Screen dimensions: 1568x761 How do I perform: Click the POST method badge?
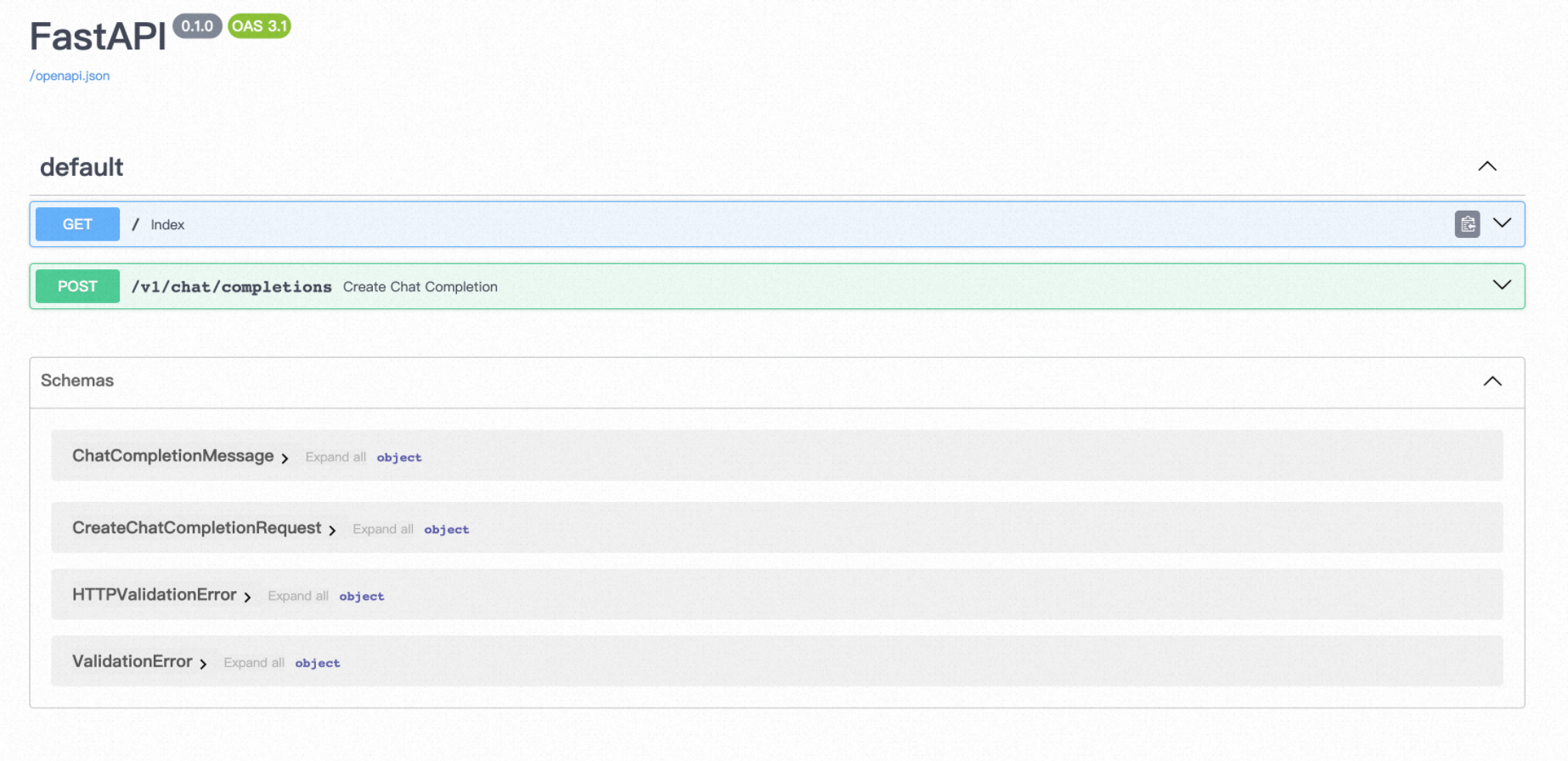(77, 286)
